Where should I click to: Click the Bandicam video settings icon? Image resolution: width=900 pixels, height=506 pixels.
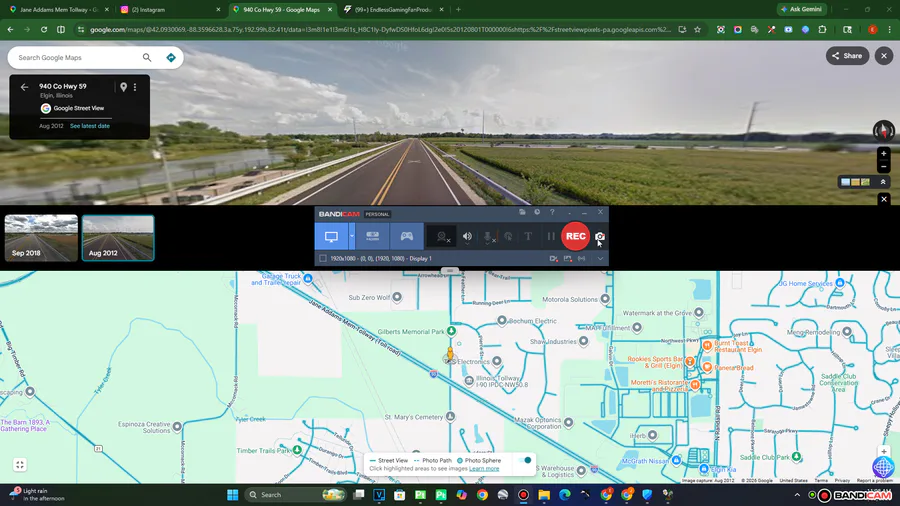click(553, 259)
